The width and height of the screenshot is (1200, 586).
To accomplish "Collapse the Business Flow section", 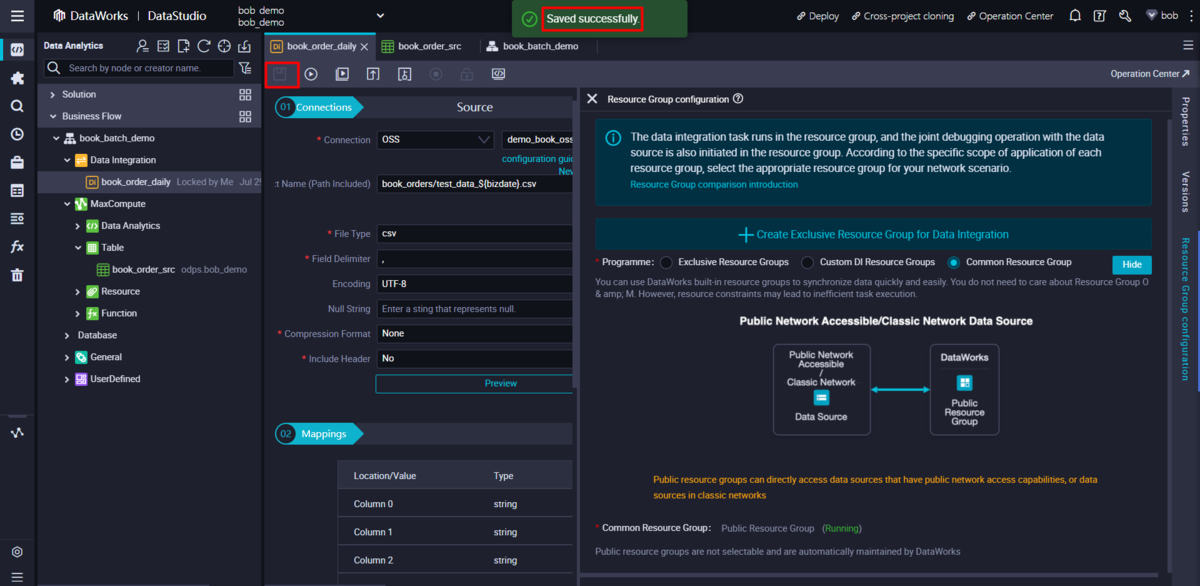I will [53, 116].
